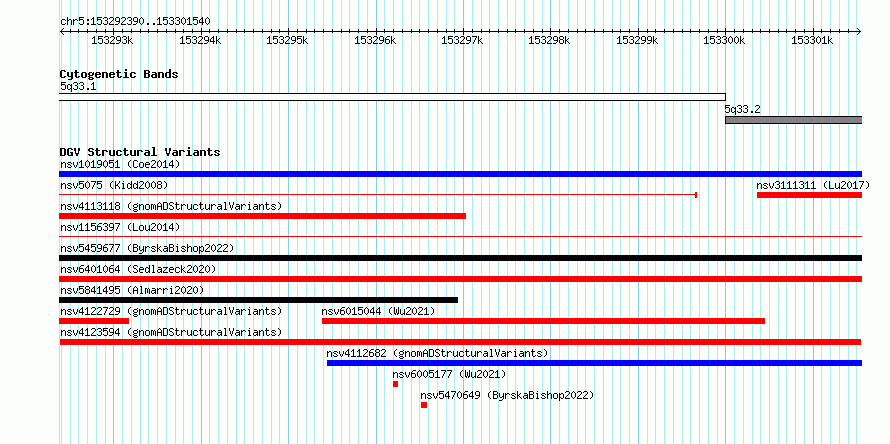This screenshot has width=890, height=444.
Task: Click the 153296k ruler tick label
Action: click(x=375, y=41)
